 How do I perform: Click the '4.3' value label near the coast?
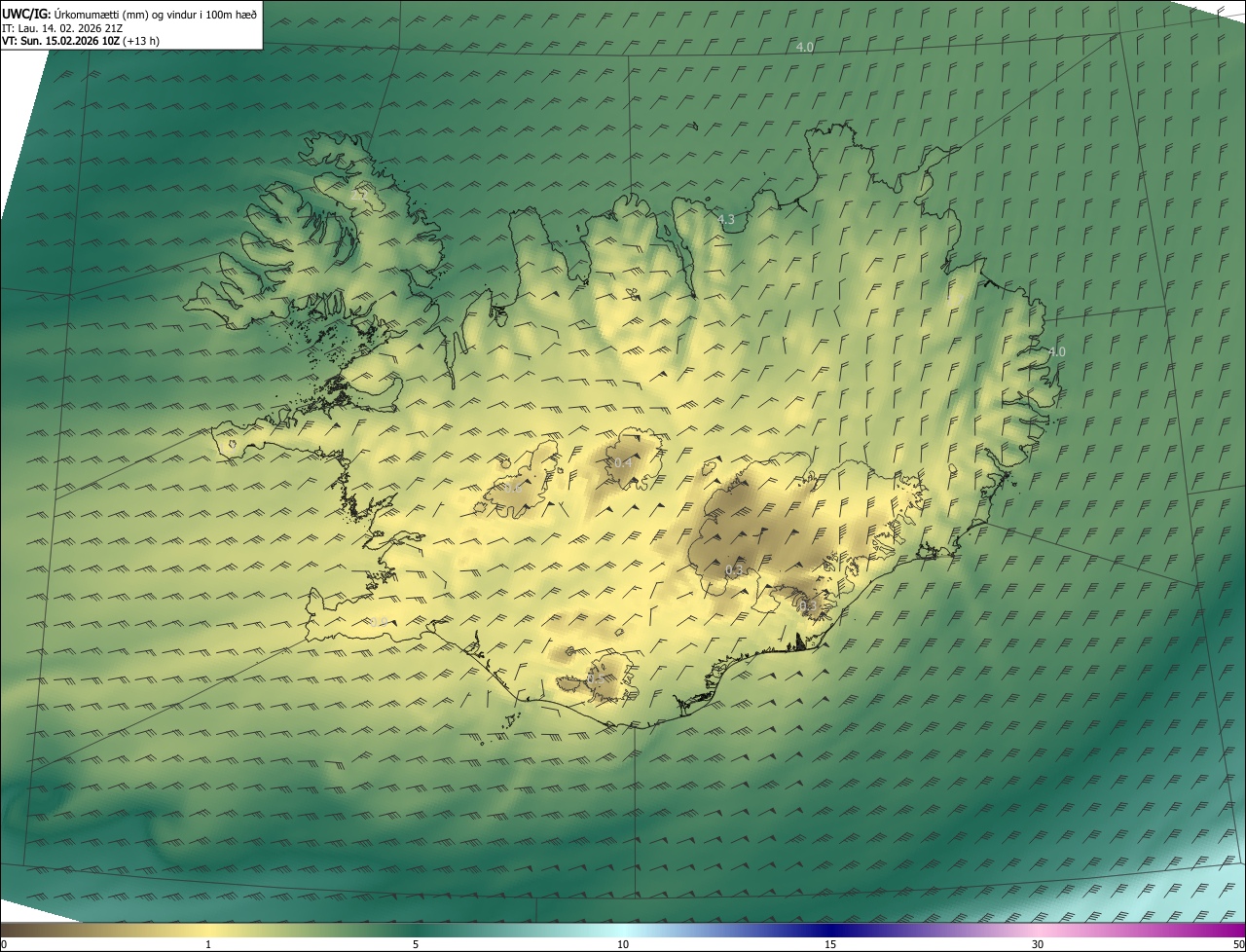(726, 220)
